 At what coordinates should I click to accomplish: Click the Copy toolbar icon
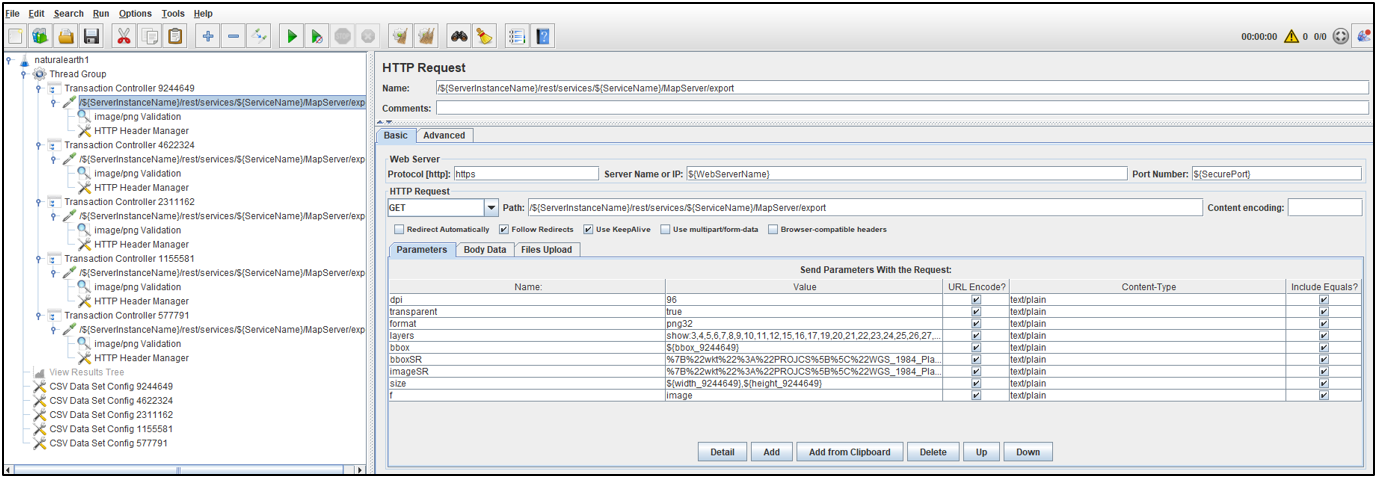(150, 37)
